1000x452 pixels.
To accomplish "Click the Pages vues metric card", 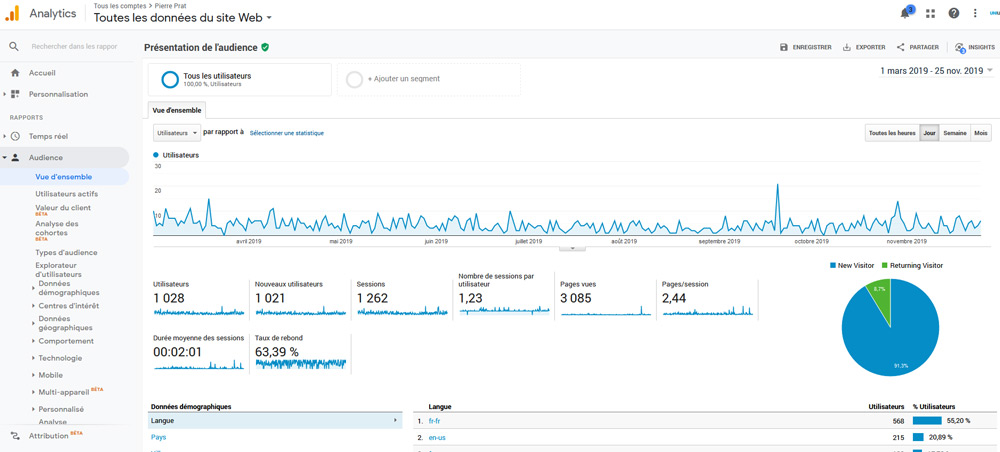I will tap(605, 298).
